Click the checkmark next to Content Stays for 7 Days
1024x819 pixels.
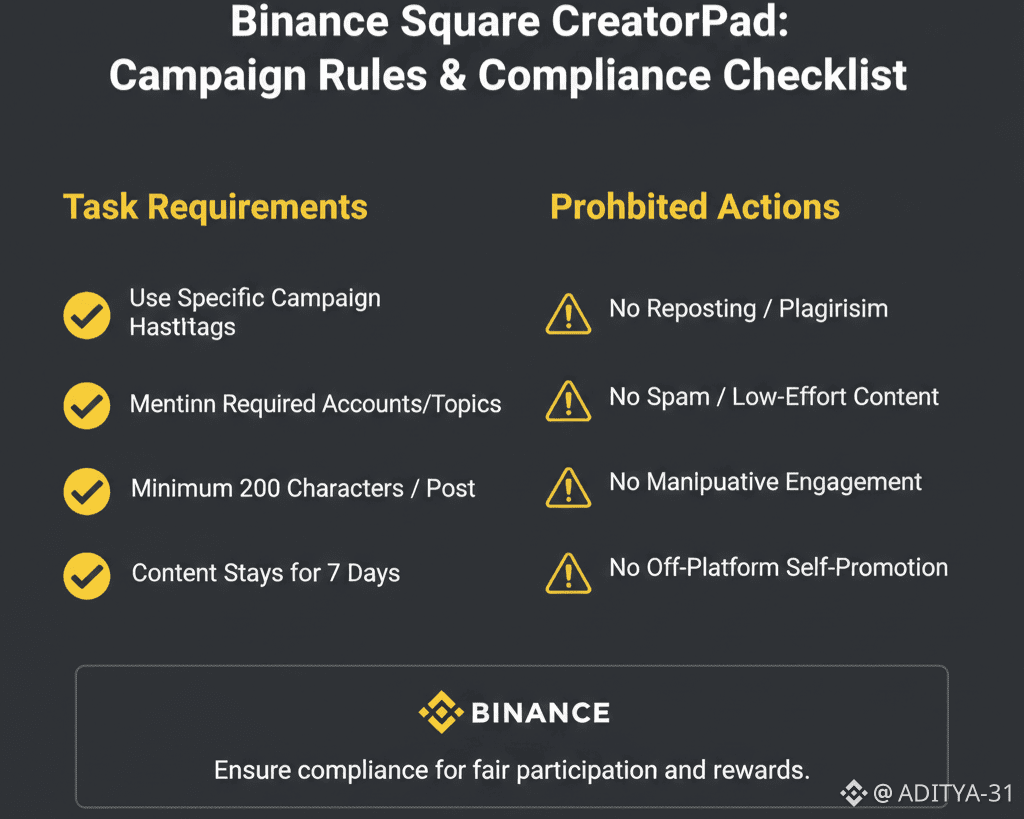tap(87, 575)
